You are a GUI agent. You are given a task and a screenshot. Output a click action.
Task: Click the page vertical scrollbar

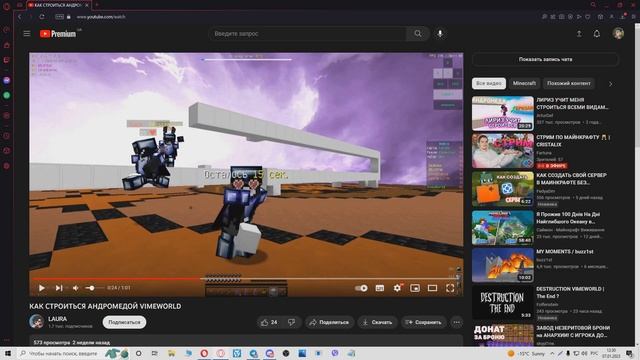[637, 184]
